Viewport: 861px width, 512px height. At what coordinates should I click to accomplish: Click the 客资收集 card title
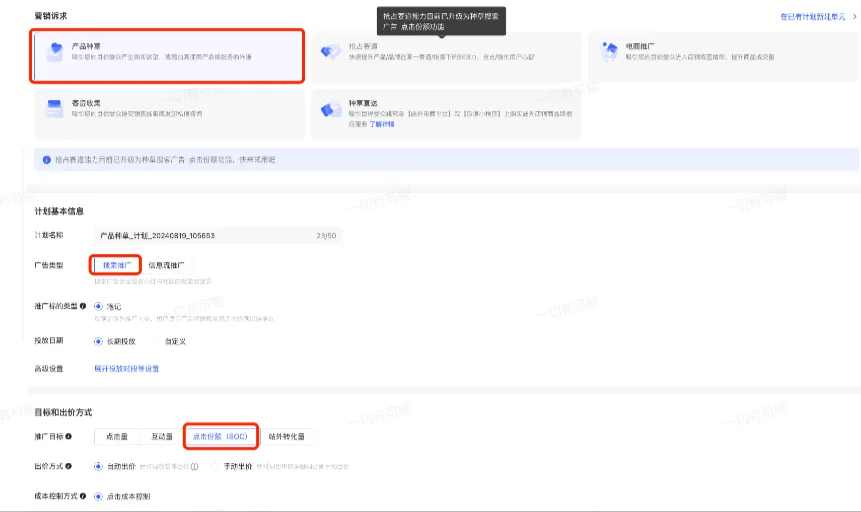tap(86, 103)
